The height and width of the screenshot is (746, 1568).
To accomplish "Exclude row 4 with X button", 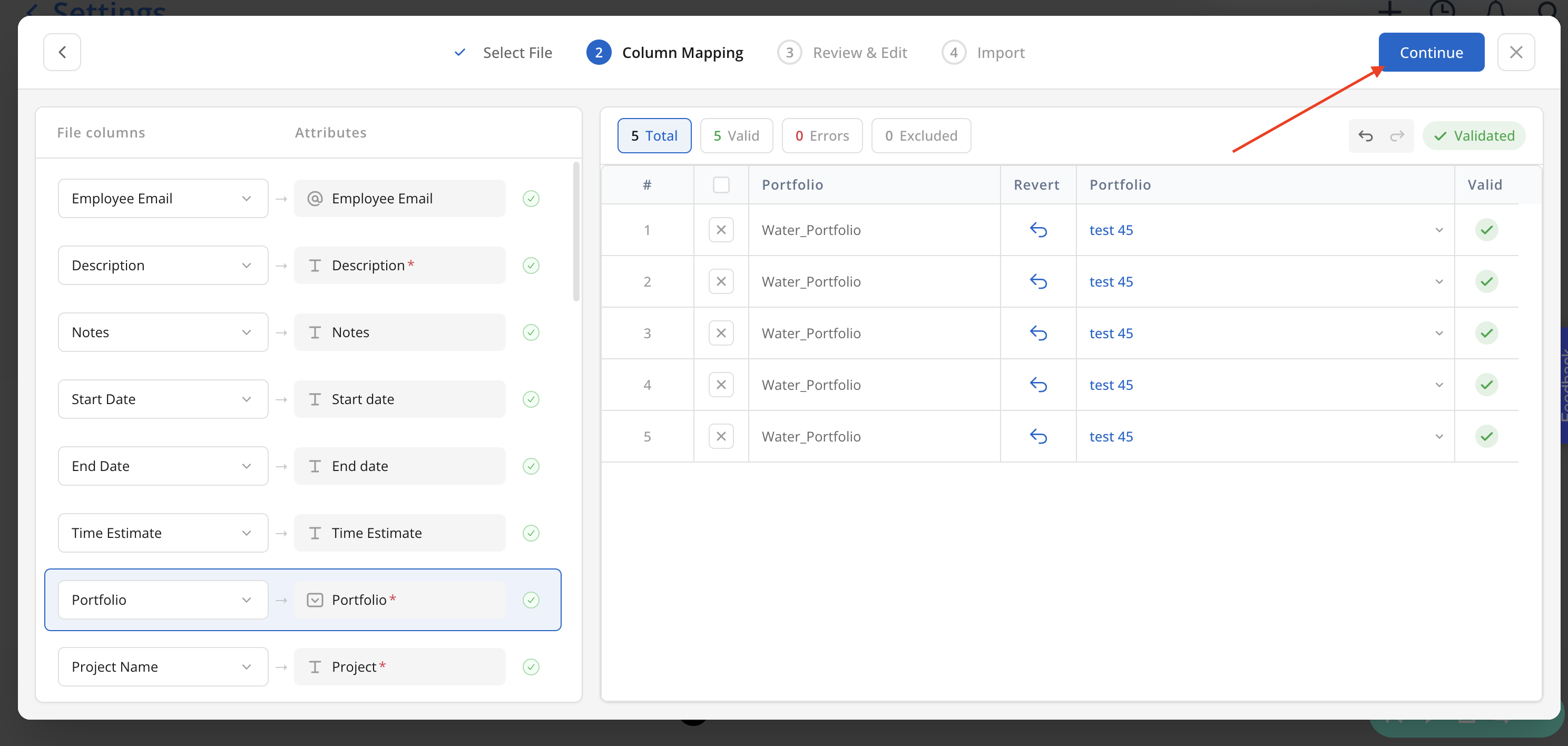I will click(721, 385).
